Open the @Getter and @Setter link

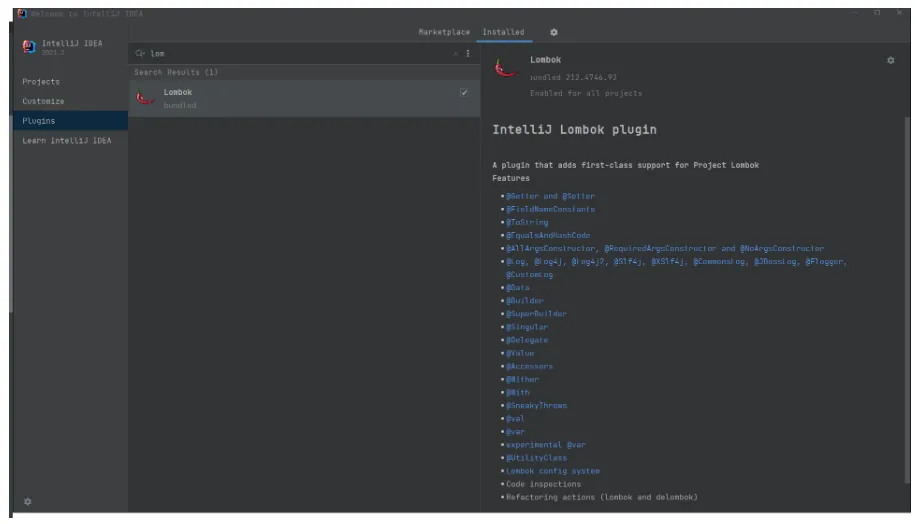[550, 196]
